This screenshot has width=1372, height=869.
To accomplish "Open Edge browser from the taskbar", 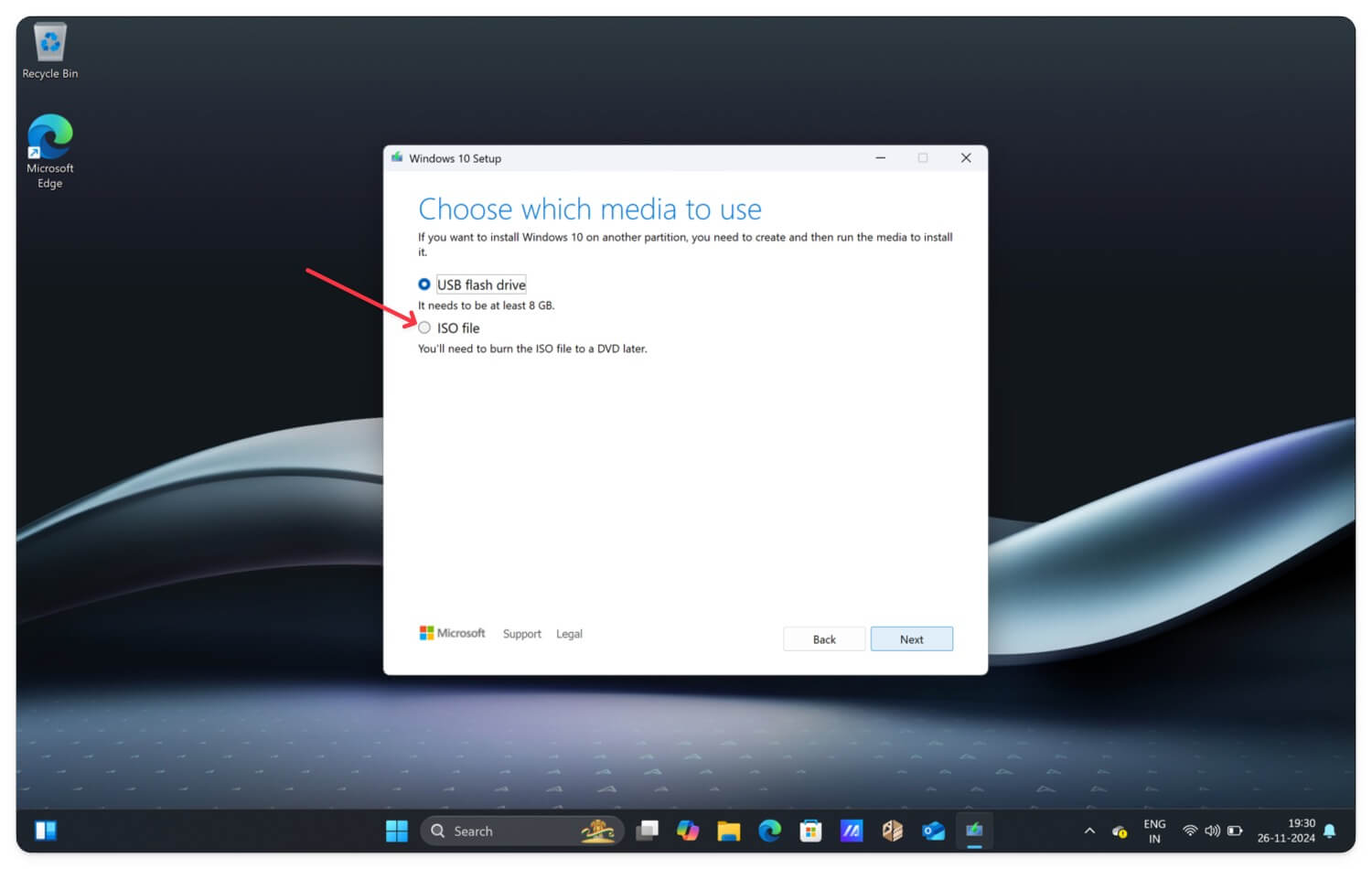I will tap(770, 831).
